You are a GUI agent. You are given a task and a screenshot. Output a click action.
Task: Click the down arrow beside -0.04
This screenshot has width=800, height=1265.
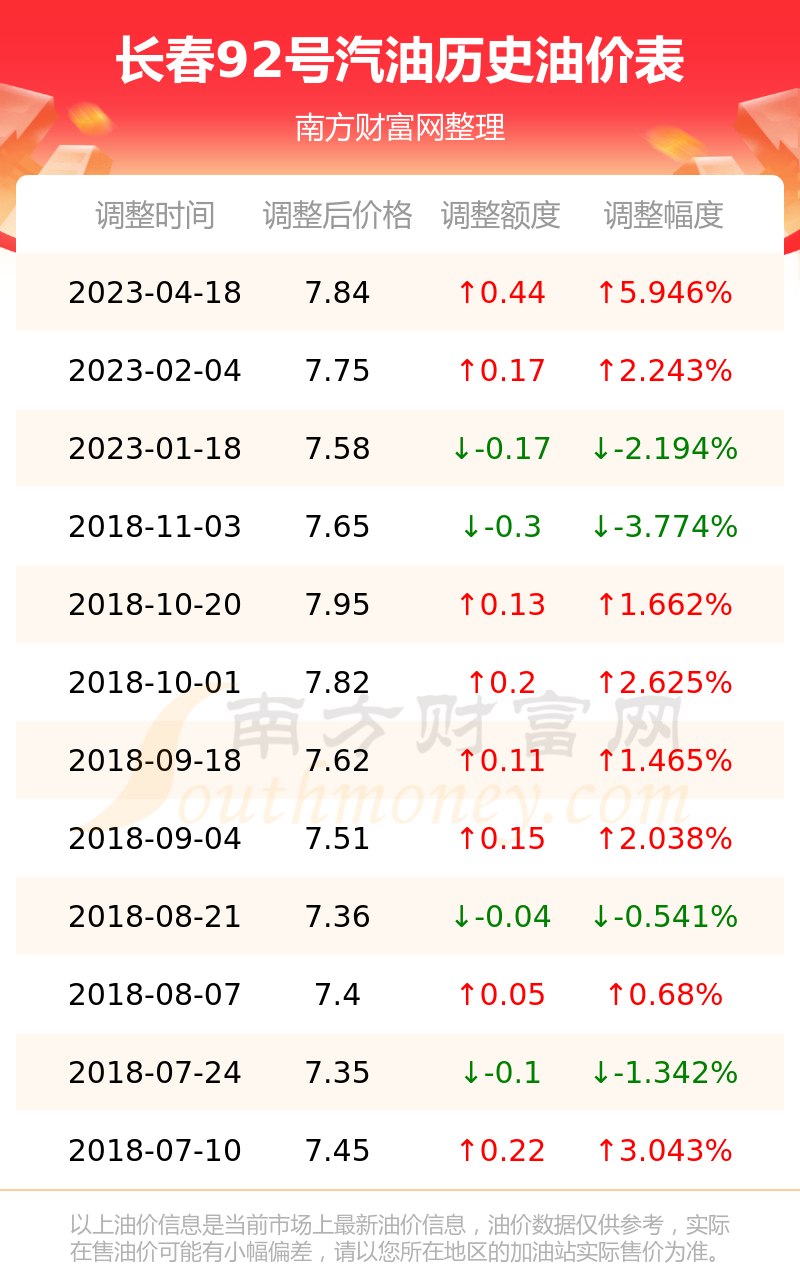(461, 917)
